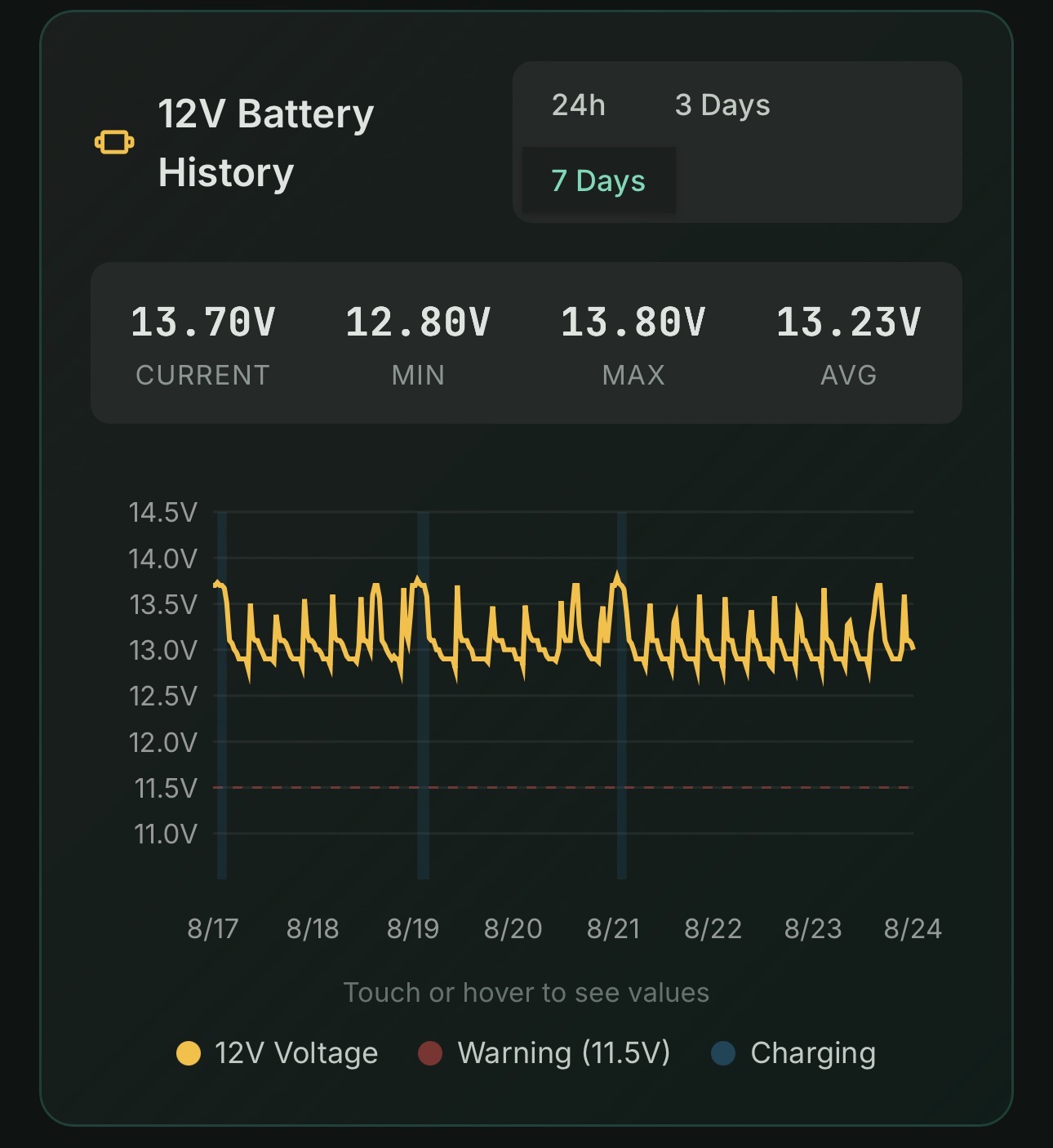Select the 7 Days range tab
The width and height of the screenshot is (1053, 1148).
click(598, 180)
